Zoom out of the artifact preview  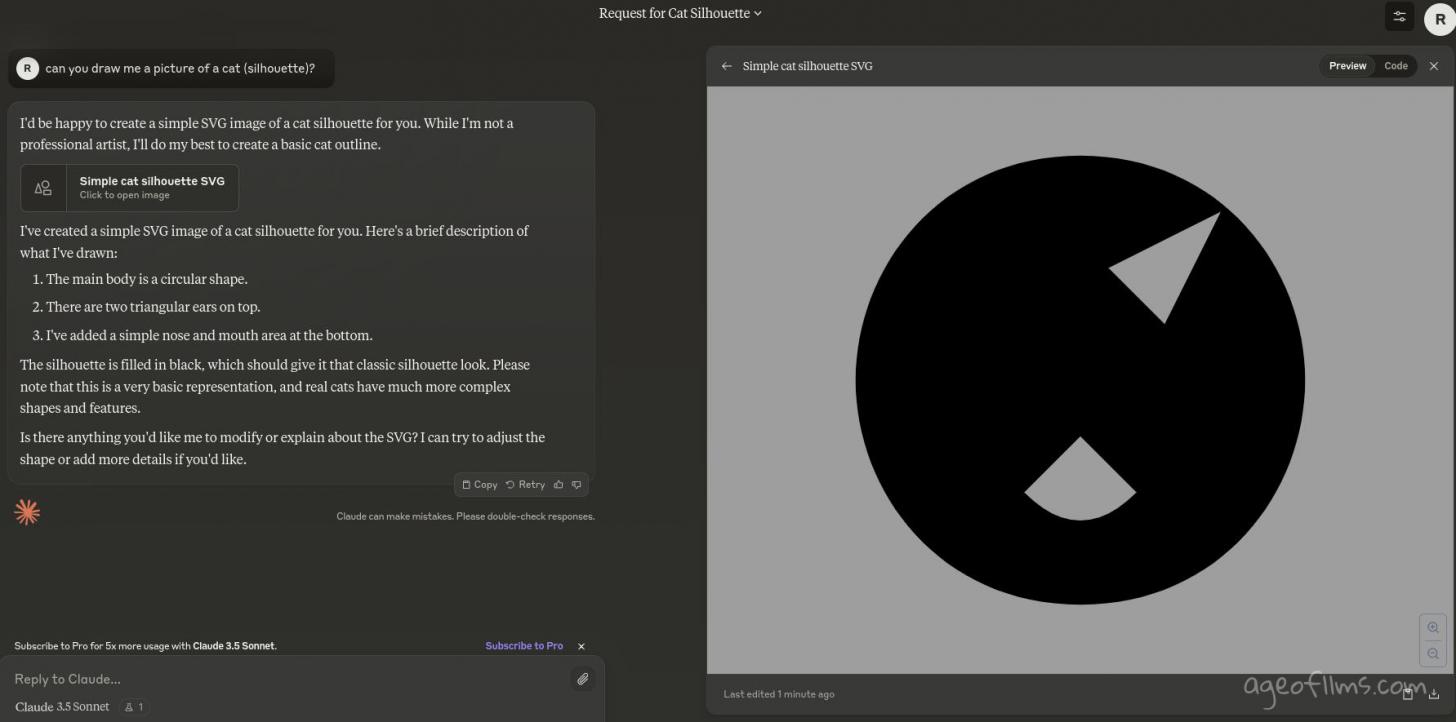click(x=1433, y=654)
